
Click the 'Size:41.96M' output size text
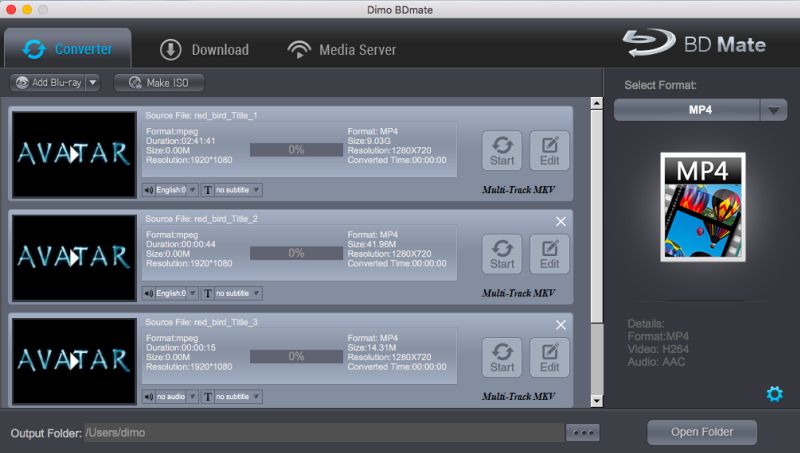371,244
